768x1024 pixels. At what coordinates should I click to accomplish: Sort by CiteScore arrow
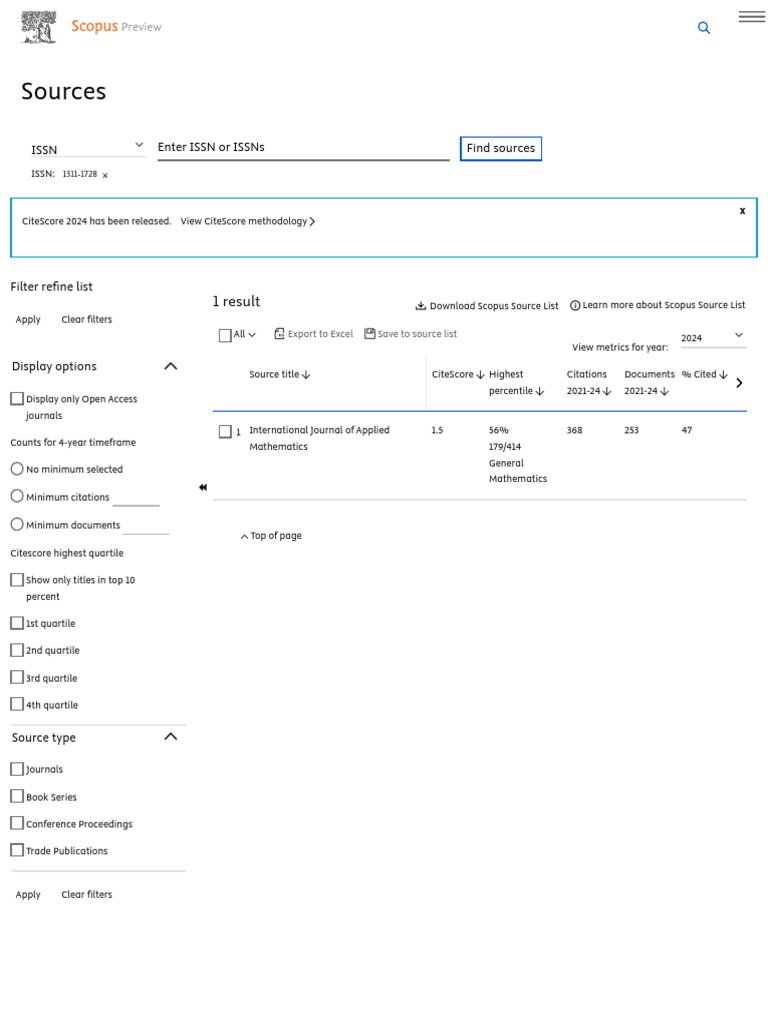click(x=481, y=375)
